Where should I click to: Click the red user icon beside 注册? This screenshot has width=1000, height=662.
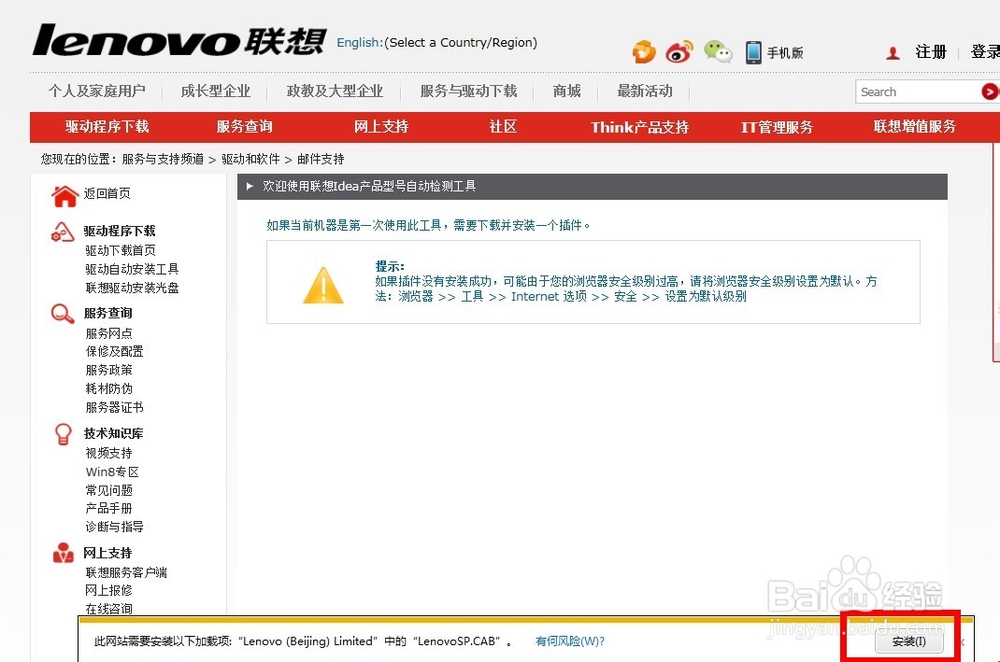(x=893, y=53)
